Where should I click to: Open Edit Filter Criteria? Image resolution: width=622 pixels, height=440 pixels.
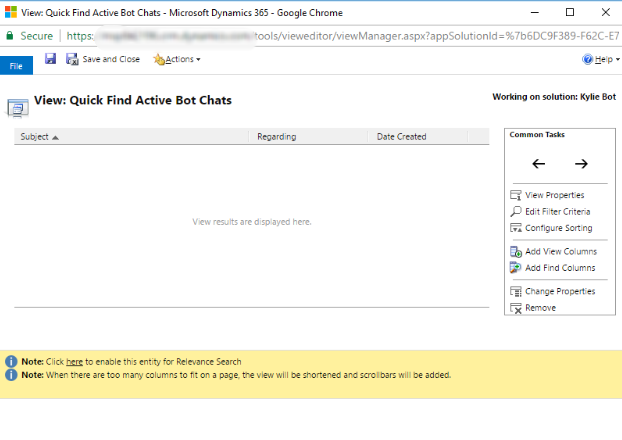click(x=557, y=211)
